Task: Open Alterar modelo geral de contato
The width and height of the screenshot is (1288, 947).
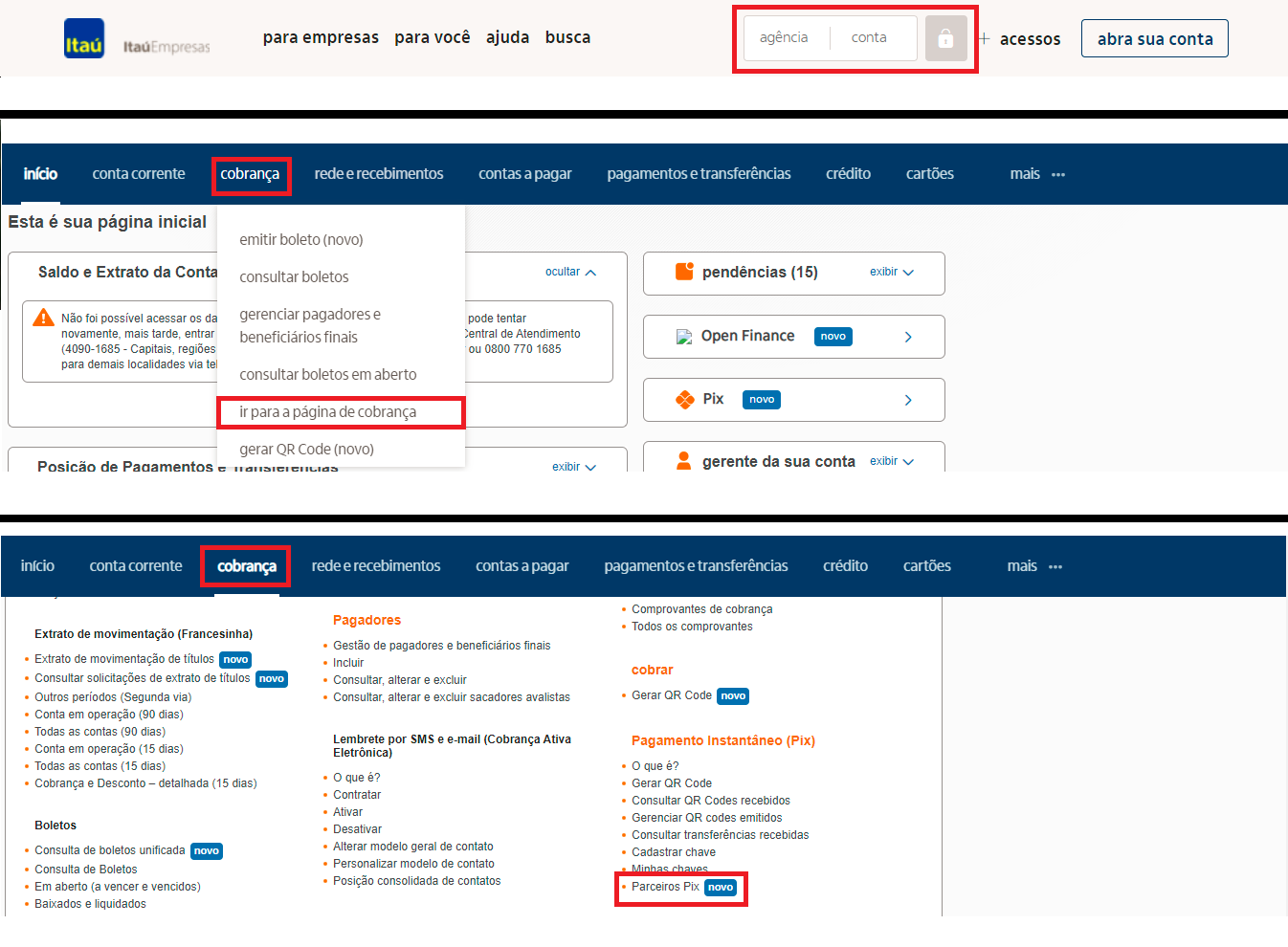Action: (413, 847)
